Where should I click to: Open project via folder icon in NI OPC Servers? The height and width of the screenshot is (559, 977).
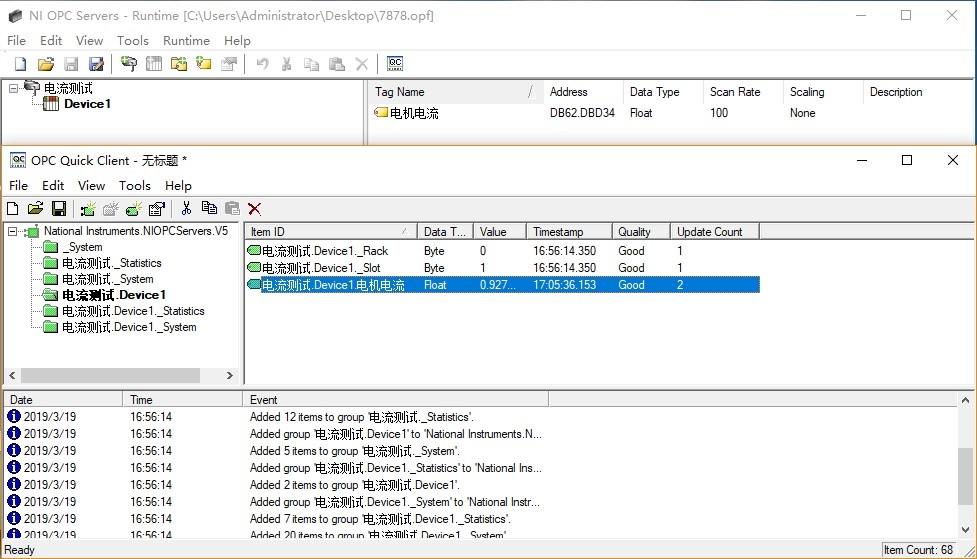pos(45,64)
